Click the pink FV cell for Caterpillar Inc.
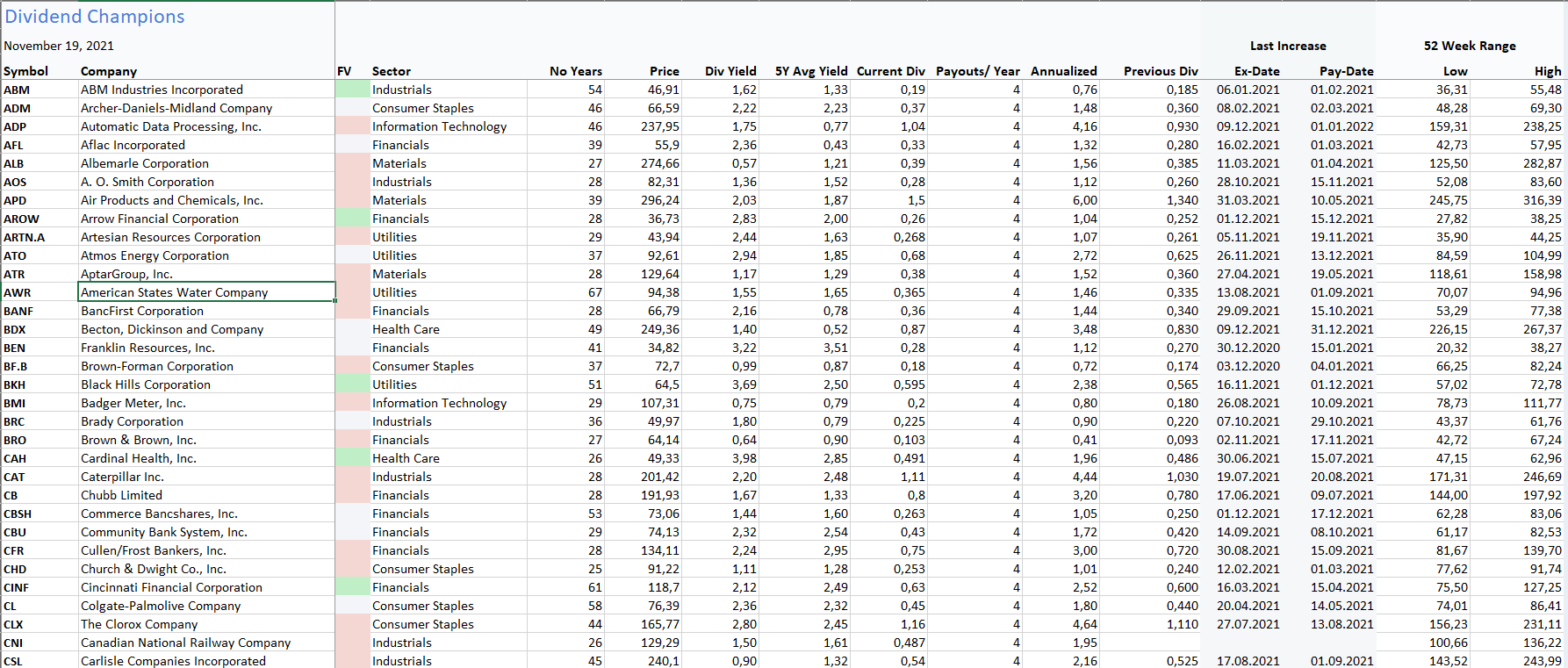This screenshot has width=1568, height=668. pos(352,477)
